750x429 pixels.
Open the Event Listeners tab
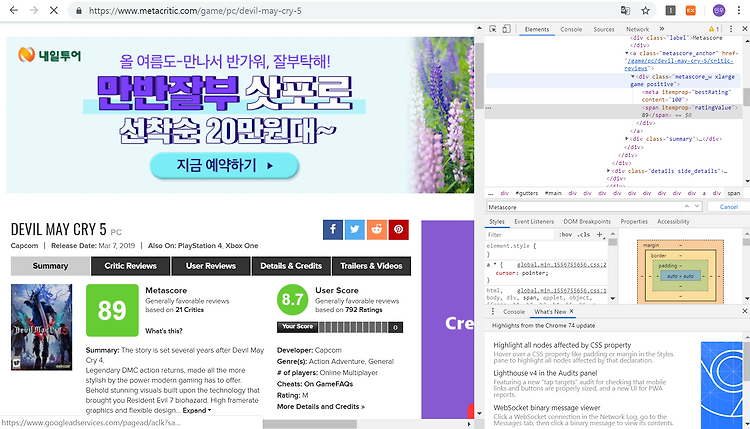(x=534, y=221)
